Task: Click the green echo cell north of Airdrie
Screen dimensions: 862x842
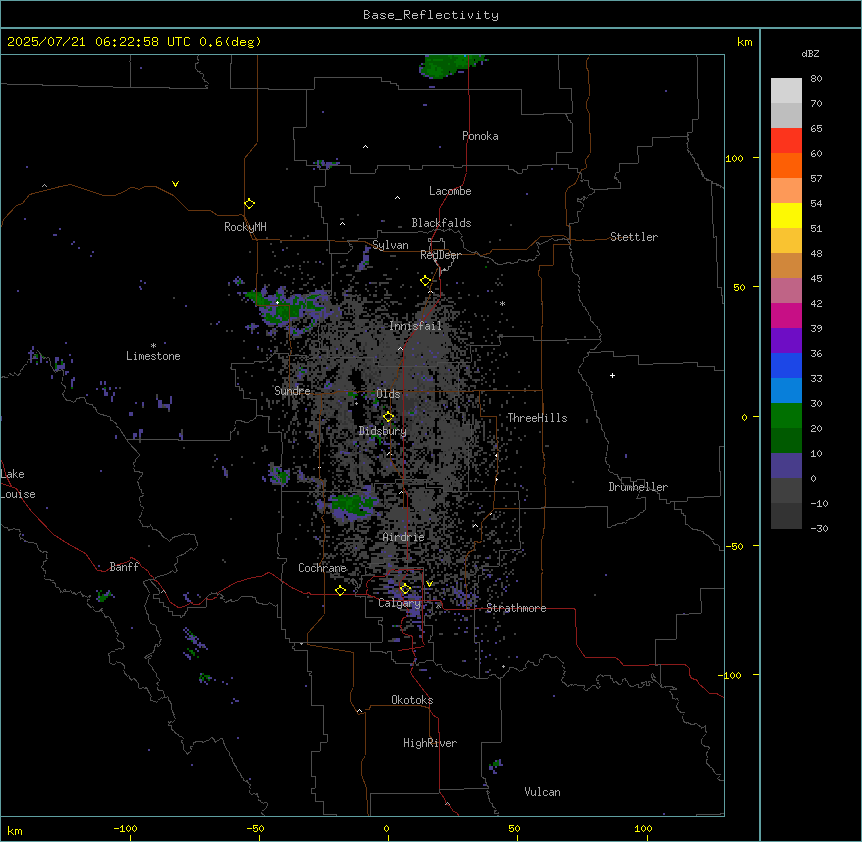Action: coord(350,504)
